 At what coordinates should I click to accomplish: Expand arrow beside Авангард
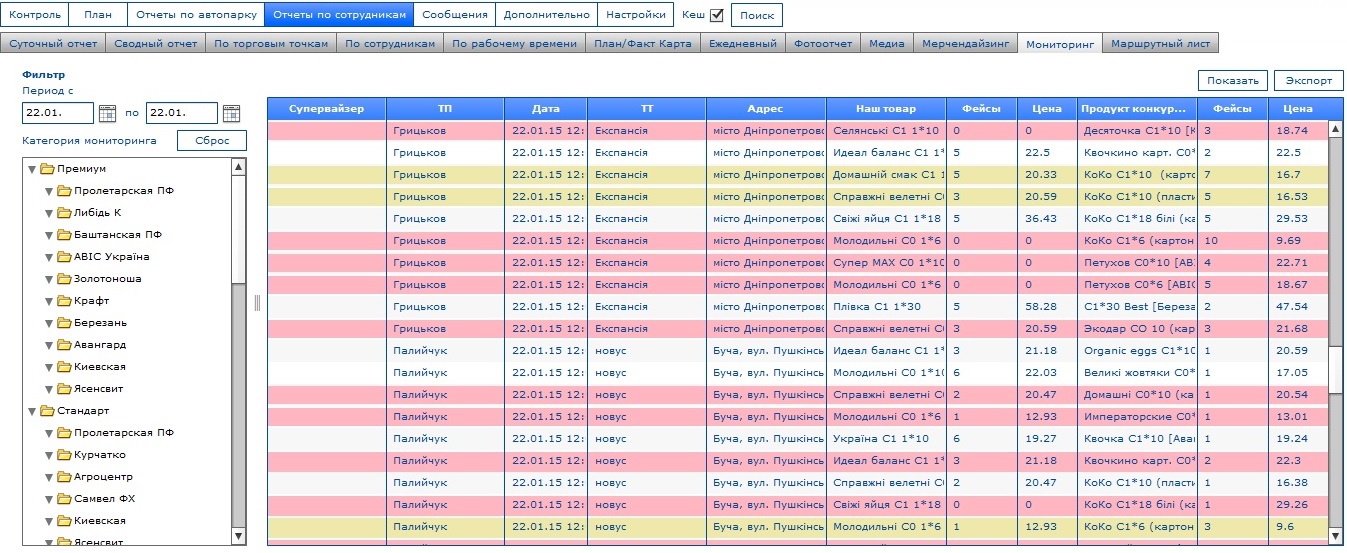point(48,345)
